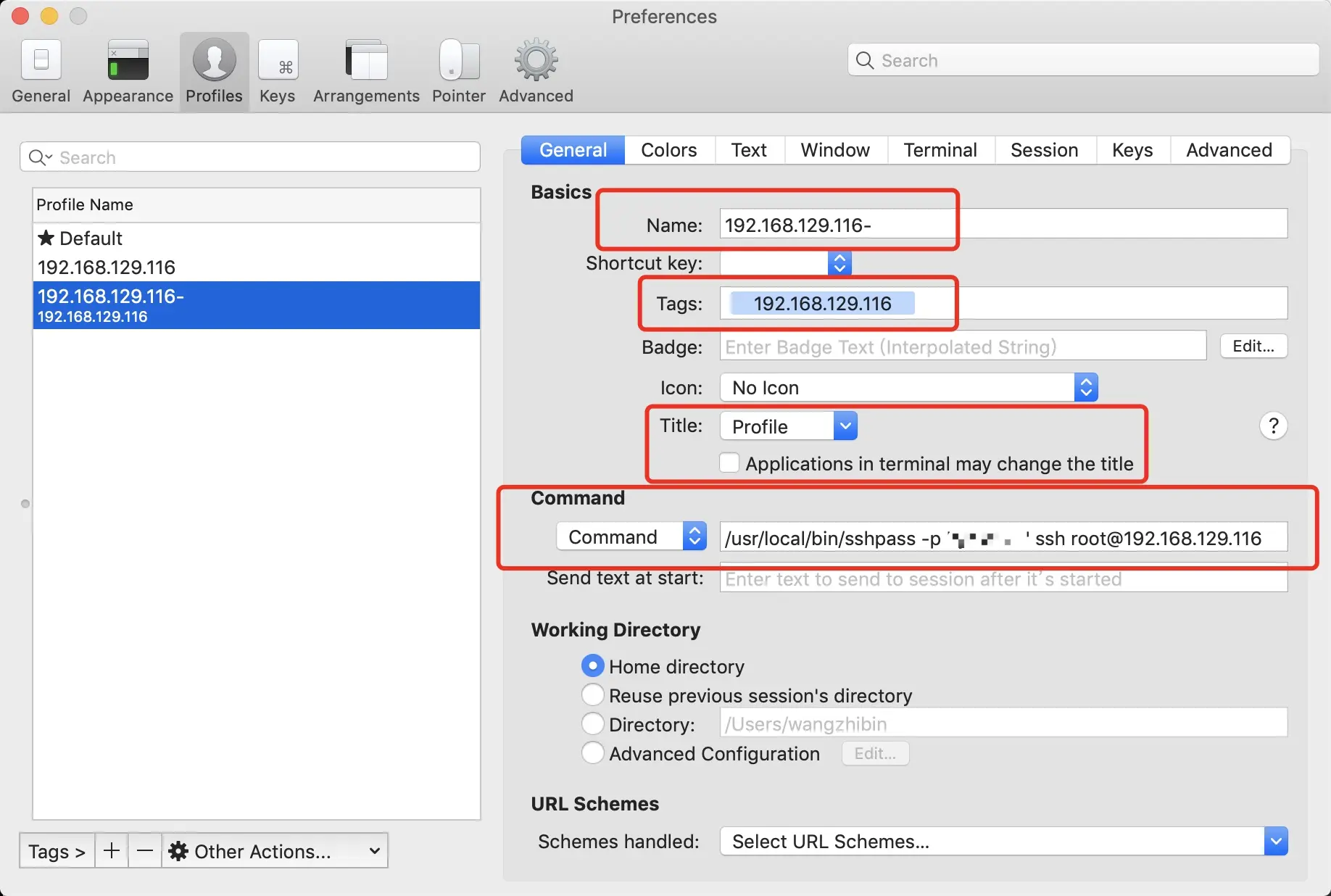Select the 192.168.129.116 profile row
Image resolution: width=1331 pixels, height=896 pixels.
257,267
